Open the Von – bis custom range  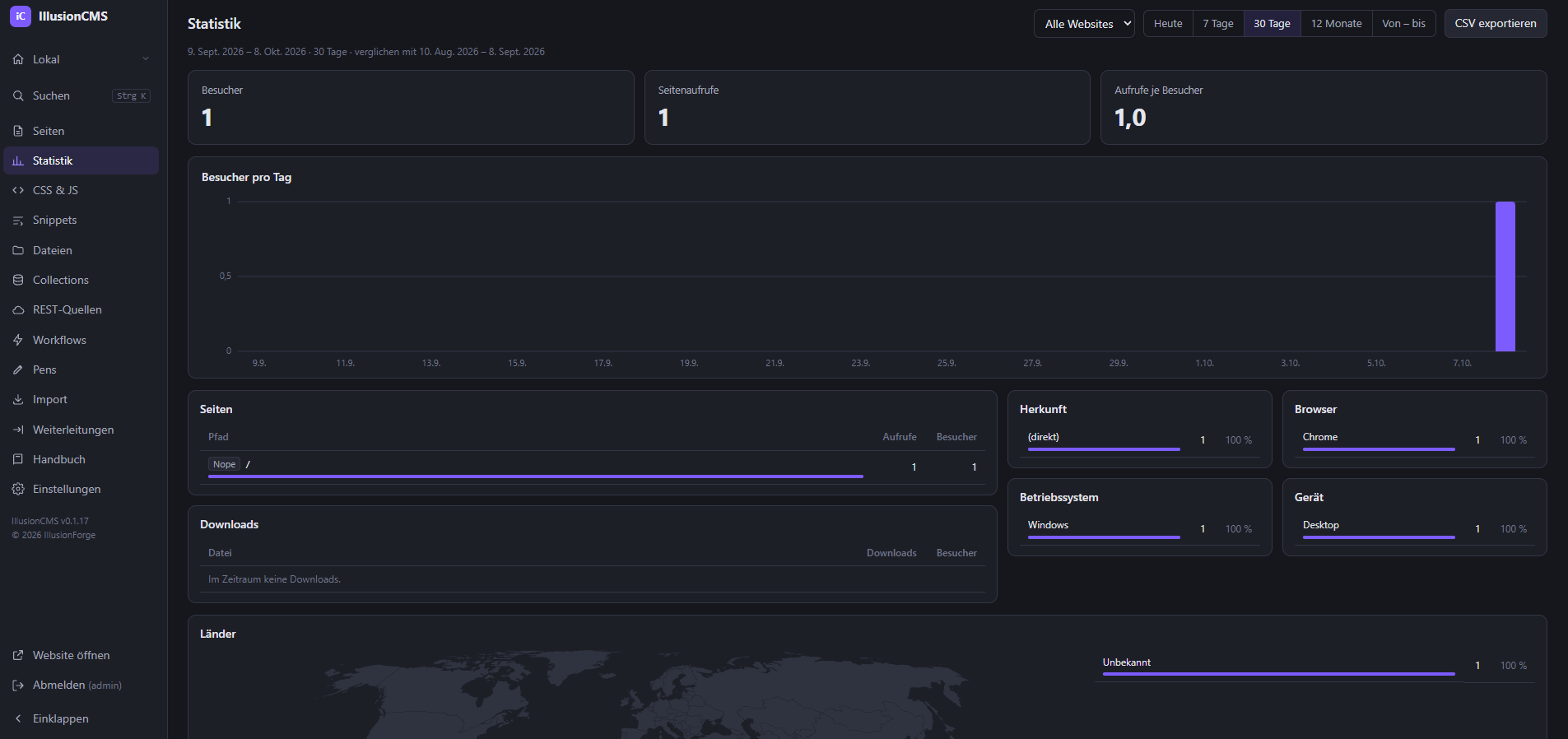pos(1404,24)
